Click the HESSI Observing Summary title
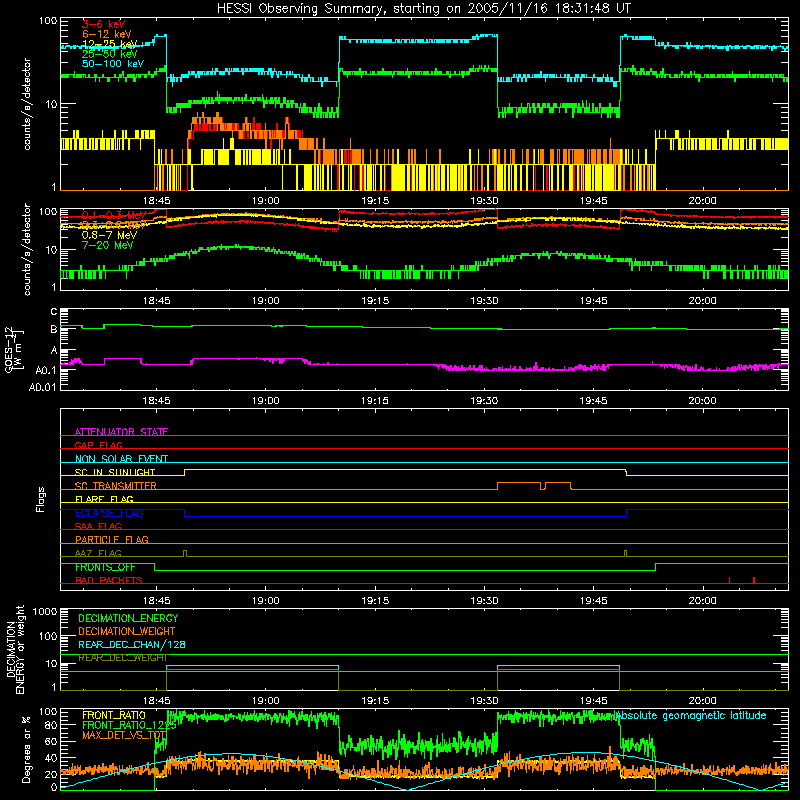The image size is (800, 800). click(424, 9)
